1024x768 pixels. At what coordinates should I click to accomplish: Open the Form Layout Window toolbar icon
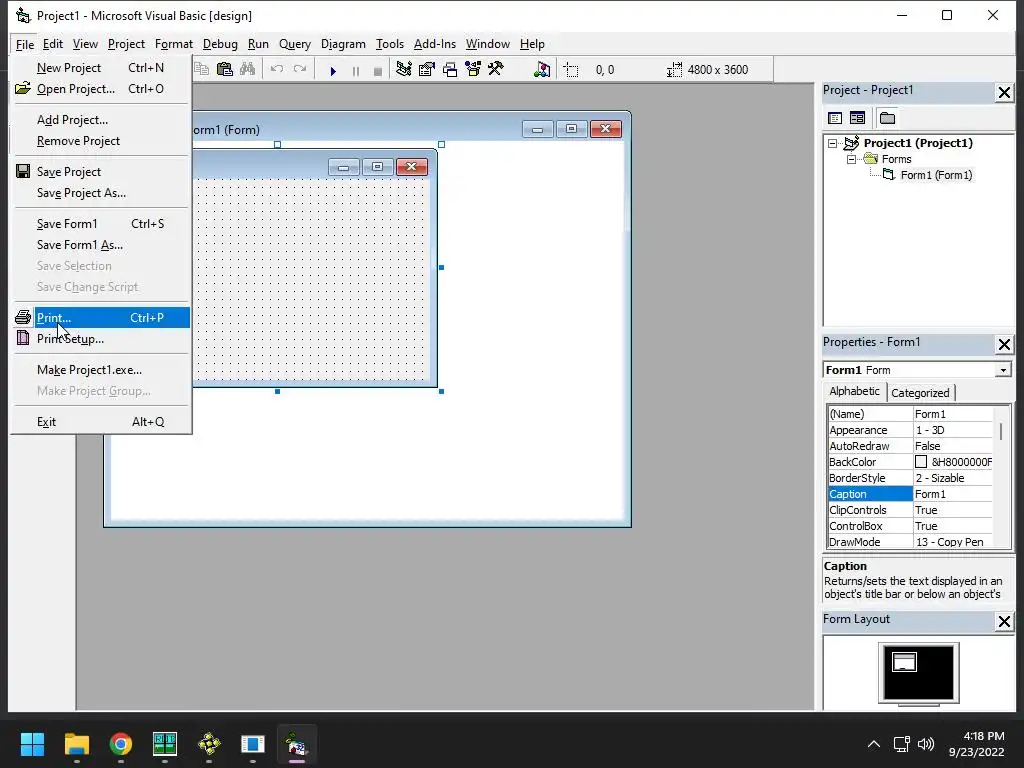click(450, 69)
